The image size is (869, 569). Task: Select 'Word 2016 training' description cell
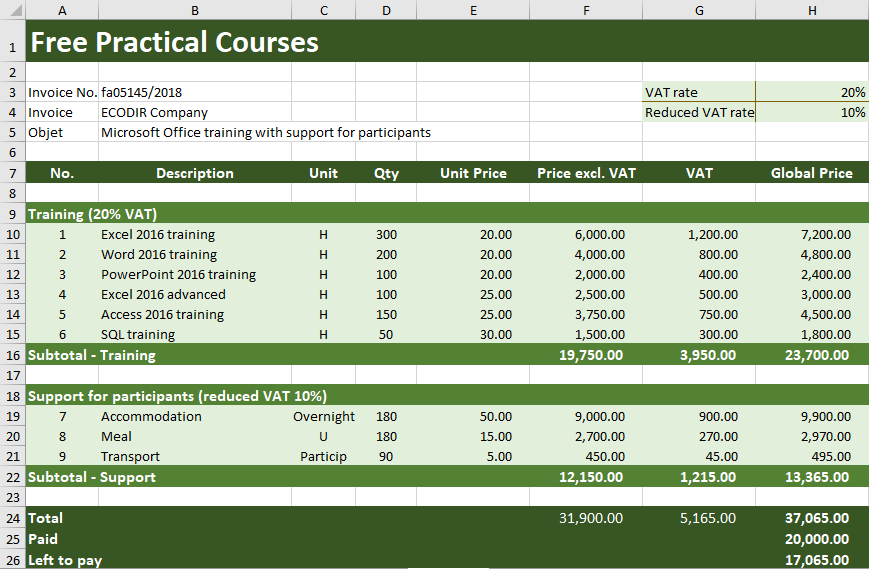195,254
